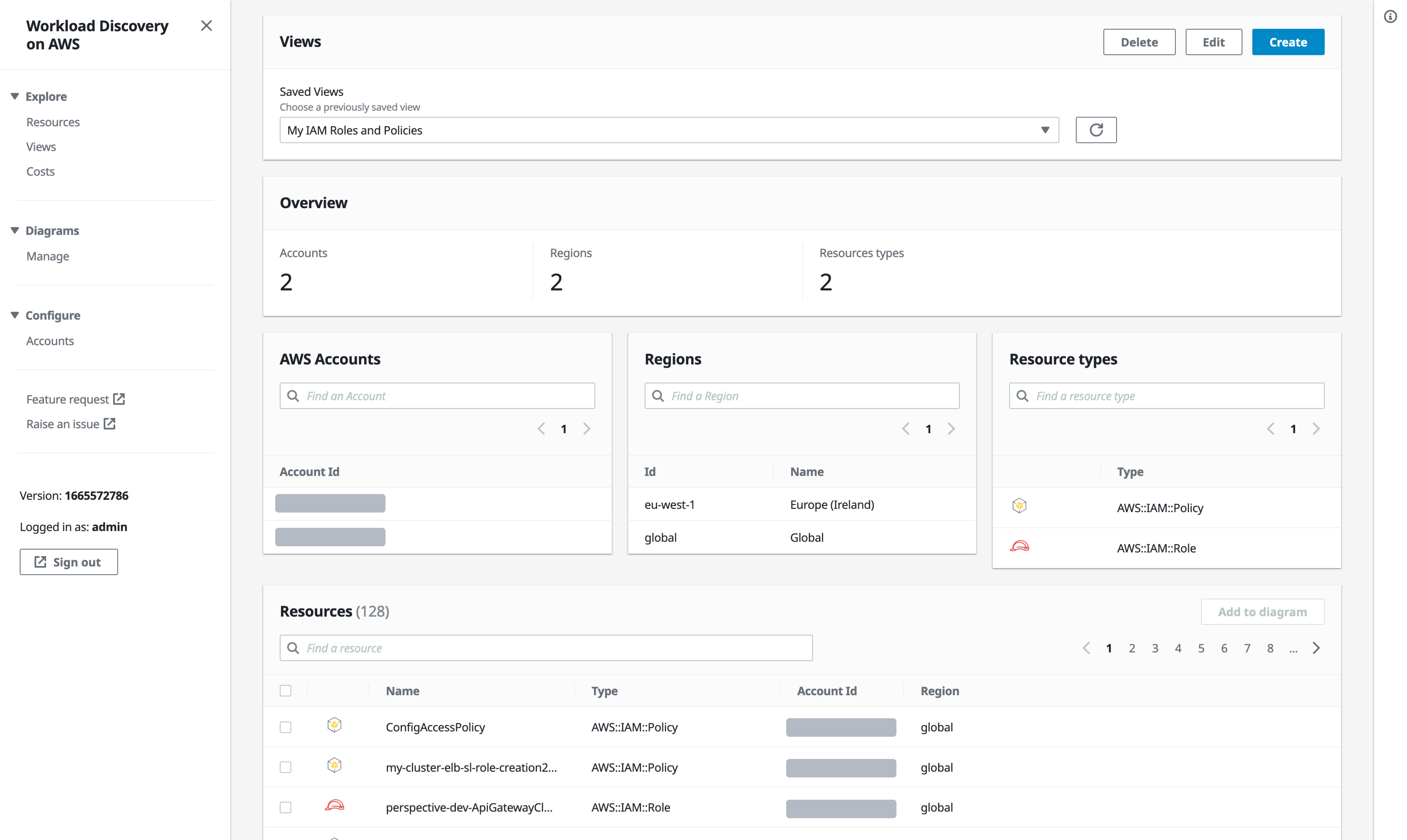Collapse the Explore navigation section
Image resolution: width=1407 pixels, height=840 pixels.
coord(15,96)
